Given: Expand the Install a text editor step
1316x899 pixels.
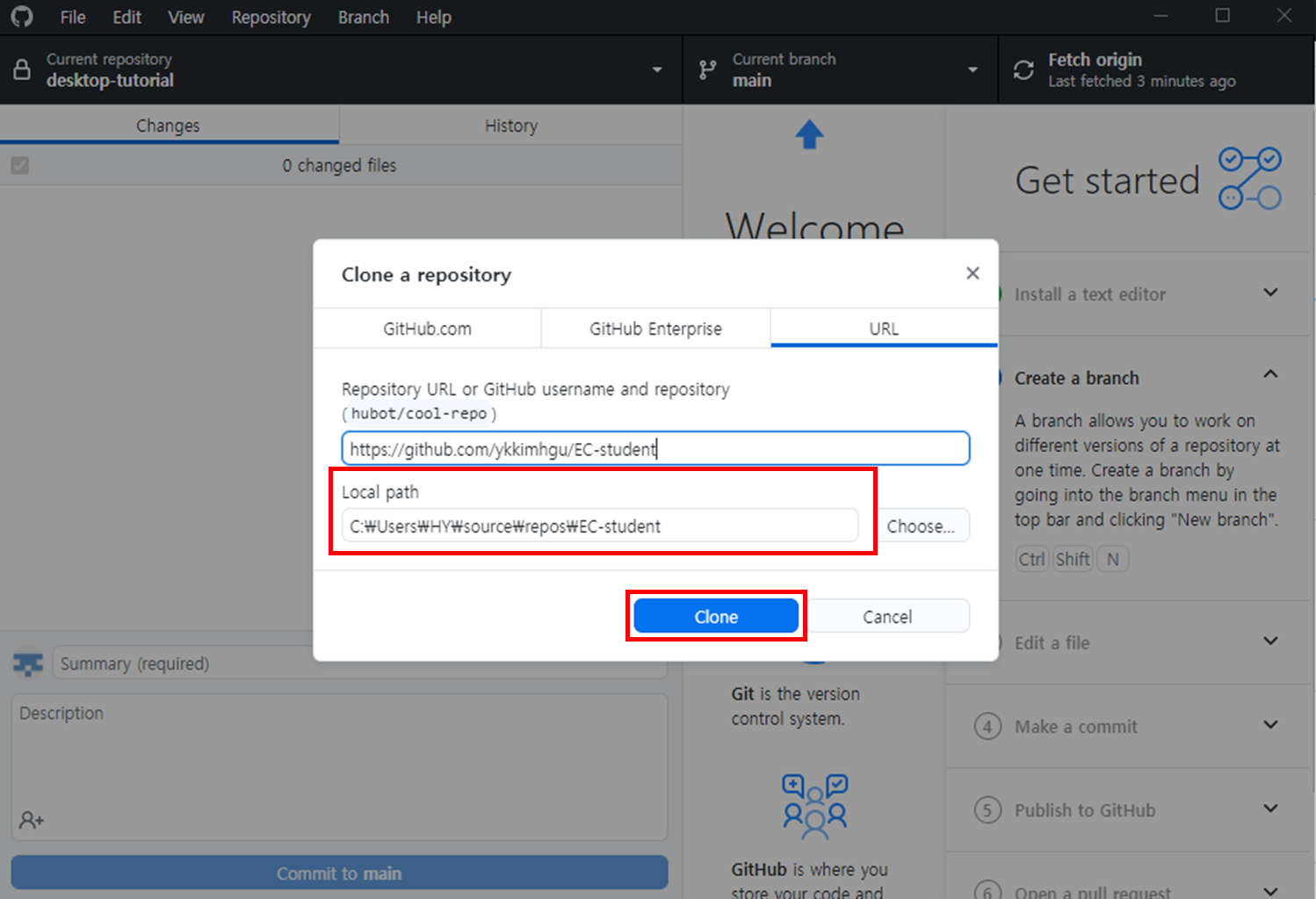Looking at the screenshot, I should 1270,293.
